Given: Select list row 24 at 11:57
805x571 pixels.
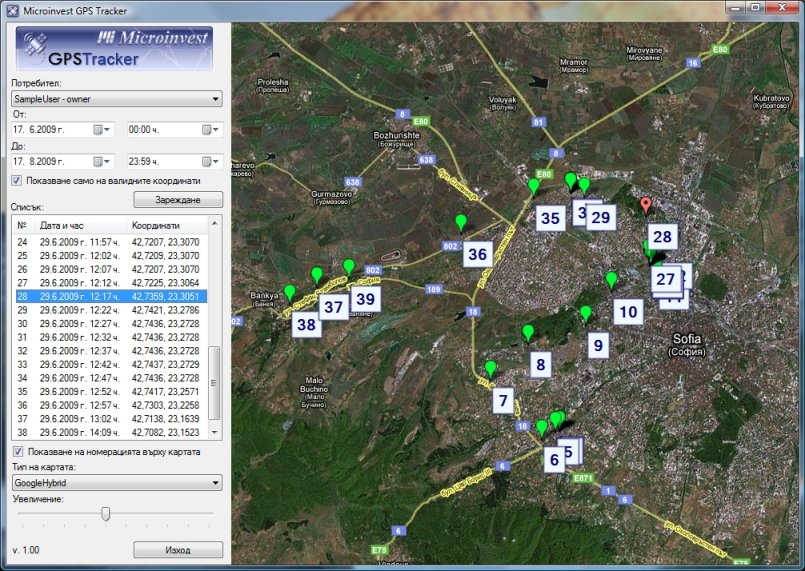Looking at the screenshot, I should [x=110, y=242].
